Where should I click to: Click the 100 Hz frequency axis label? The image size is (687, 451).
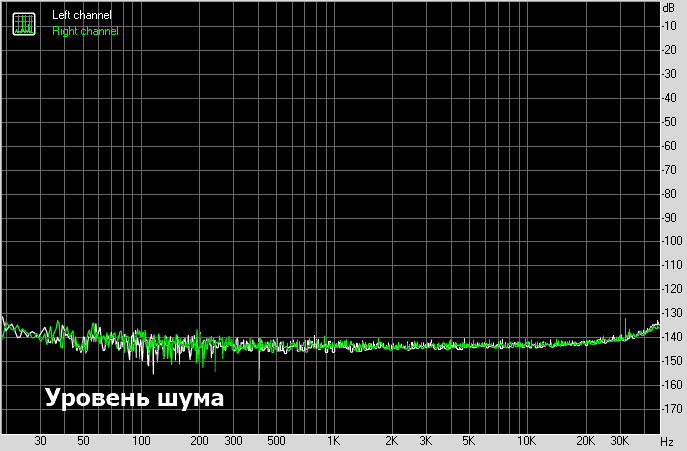[x=141, y=441]
